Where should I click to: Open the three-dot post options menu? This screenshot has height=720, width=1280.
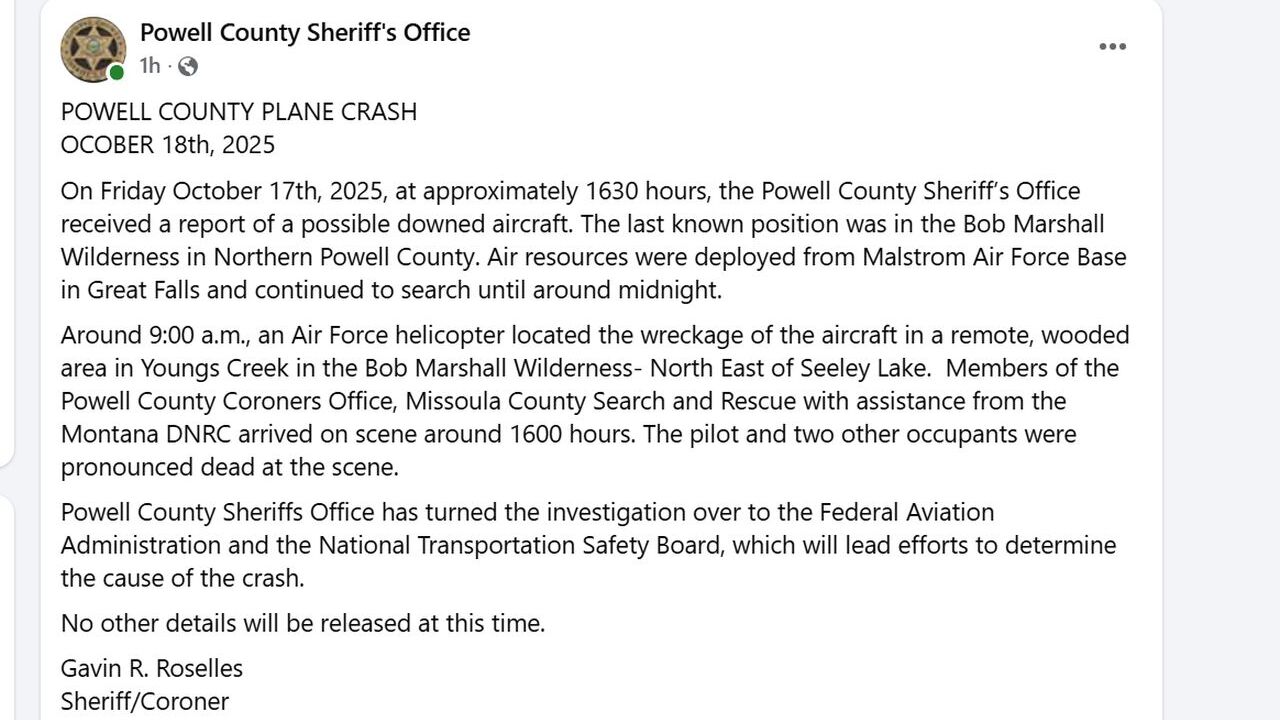pos(1112,47)
